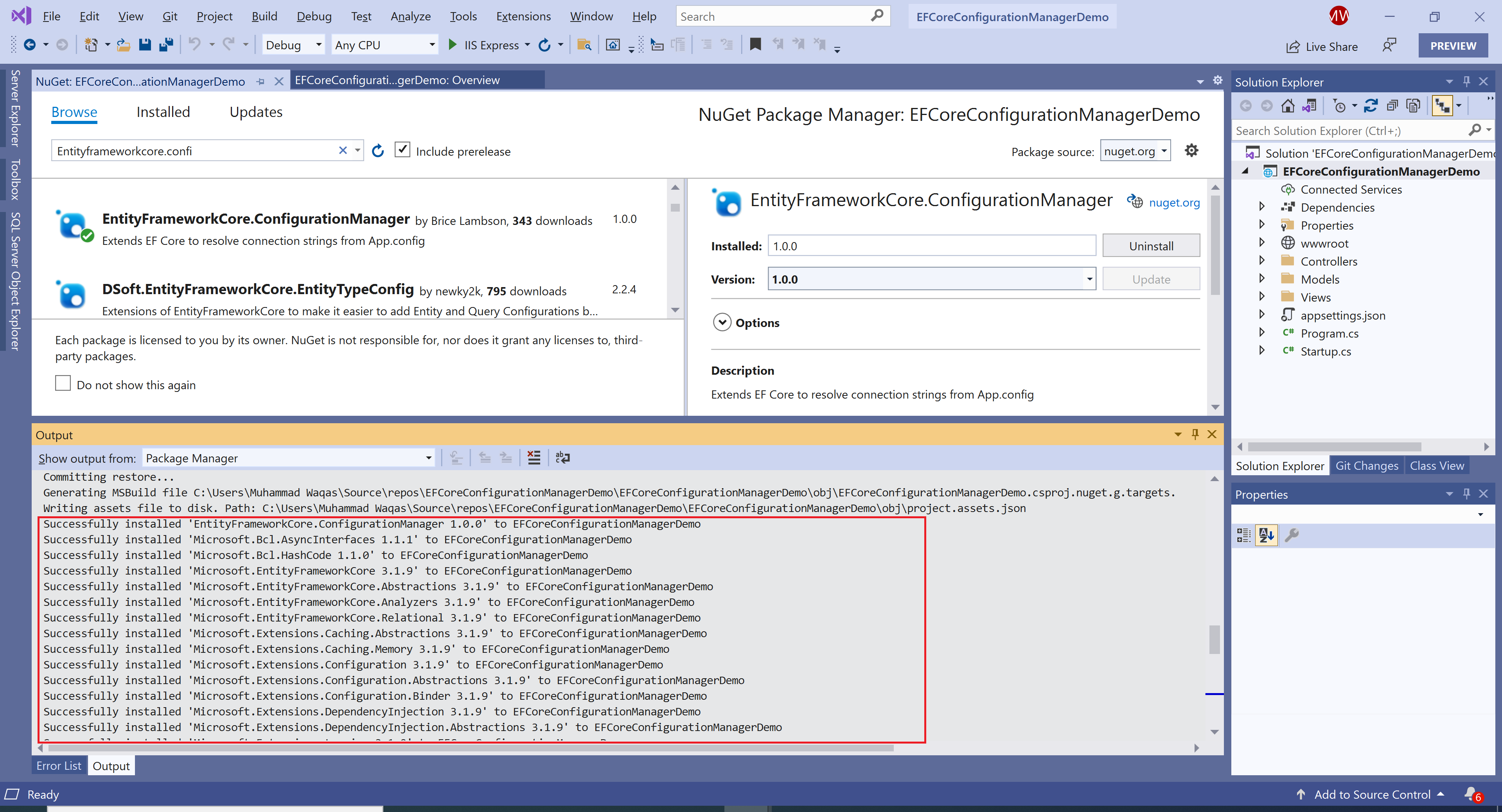This screenshot has width=1502, height=812.
Task: Check Do not show this again
Action: point(63,384)
